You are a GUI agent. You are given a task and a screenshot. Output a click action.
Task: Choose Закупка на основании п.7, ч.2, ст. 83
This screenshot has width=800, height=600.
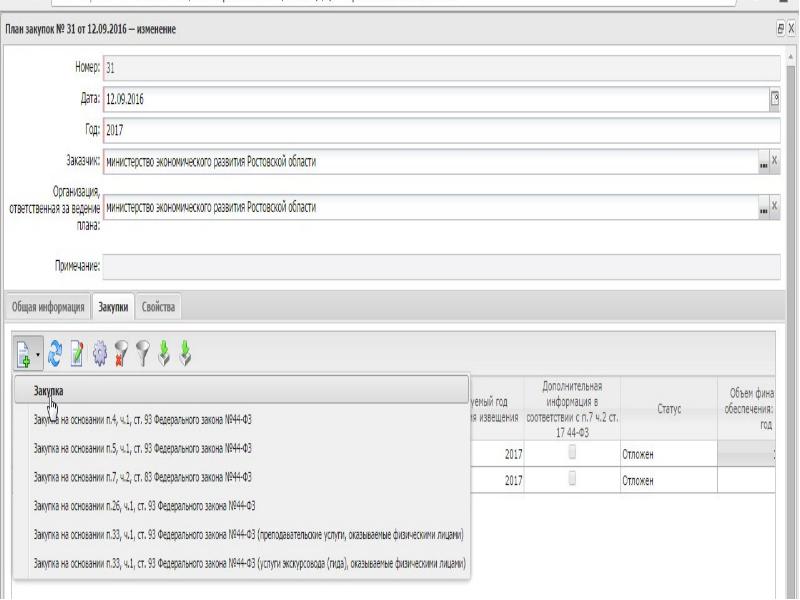241,477
